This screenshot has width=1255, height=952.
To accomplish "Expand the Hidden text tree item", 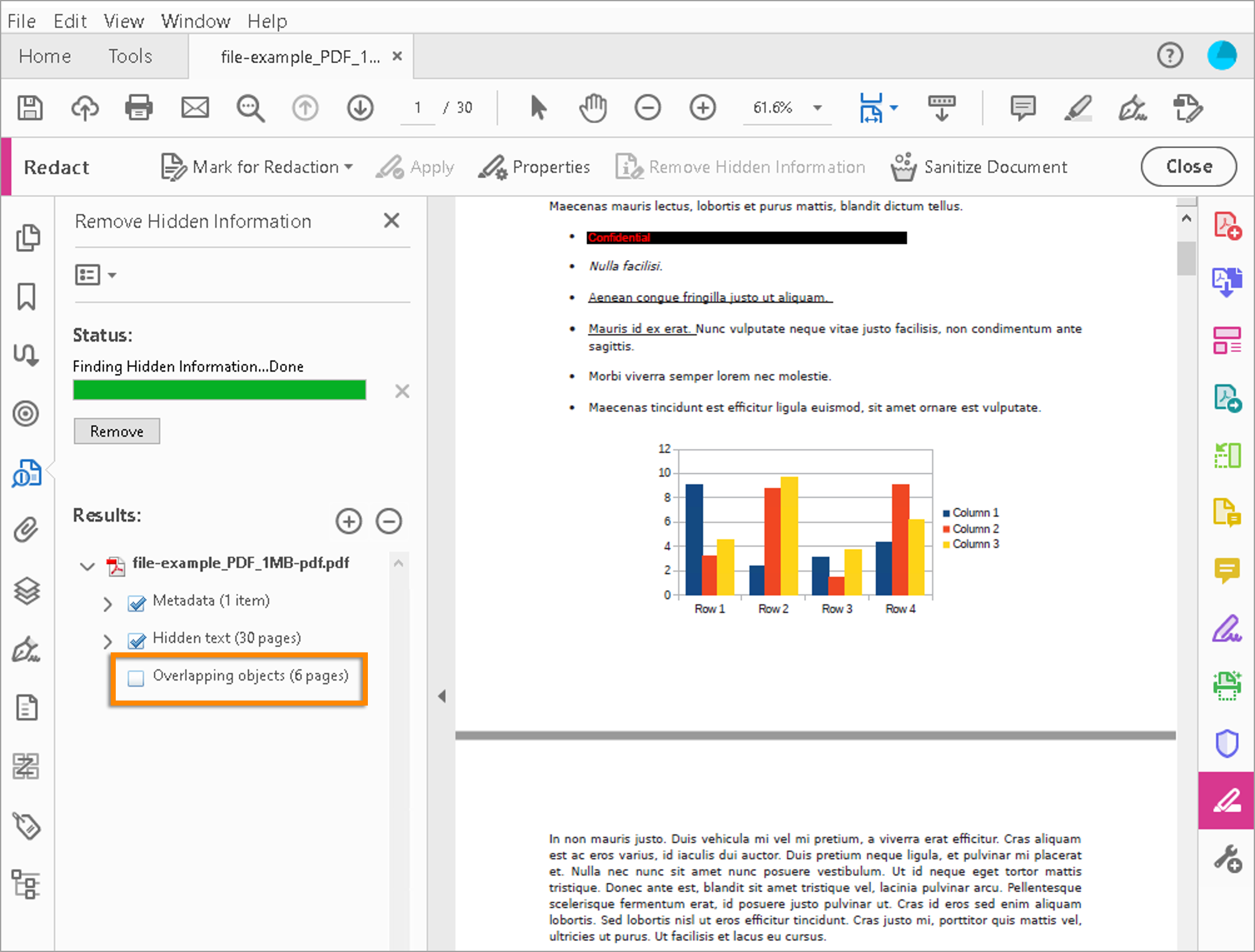I will pyautogui.click(x=107, y=641).
